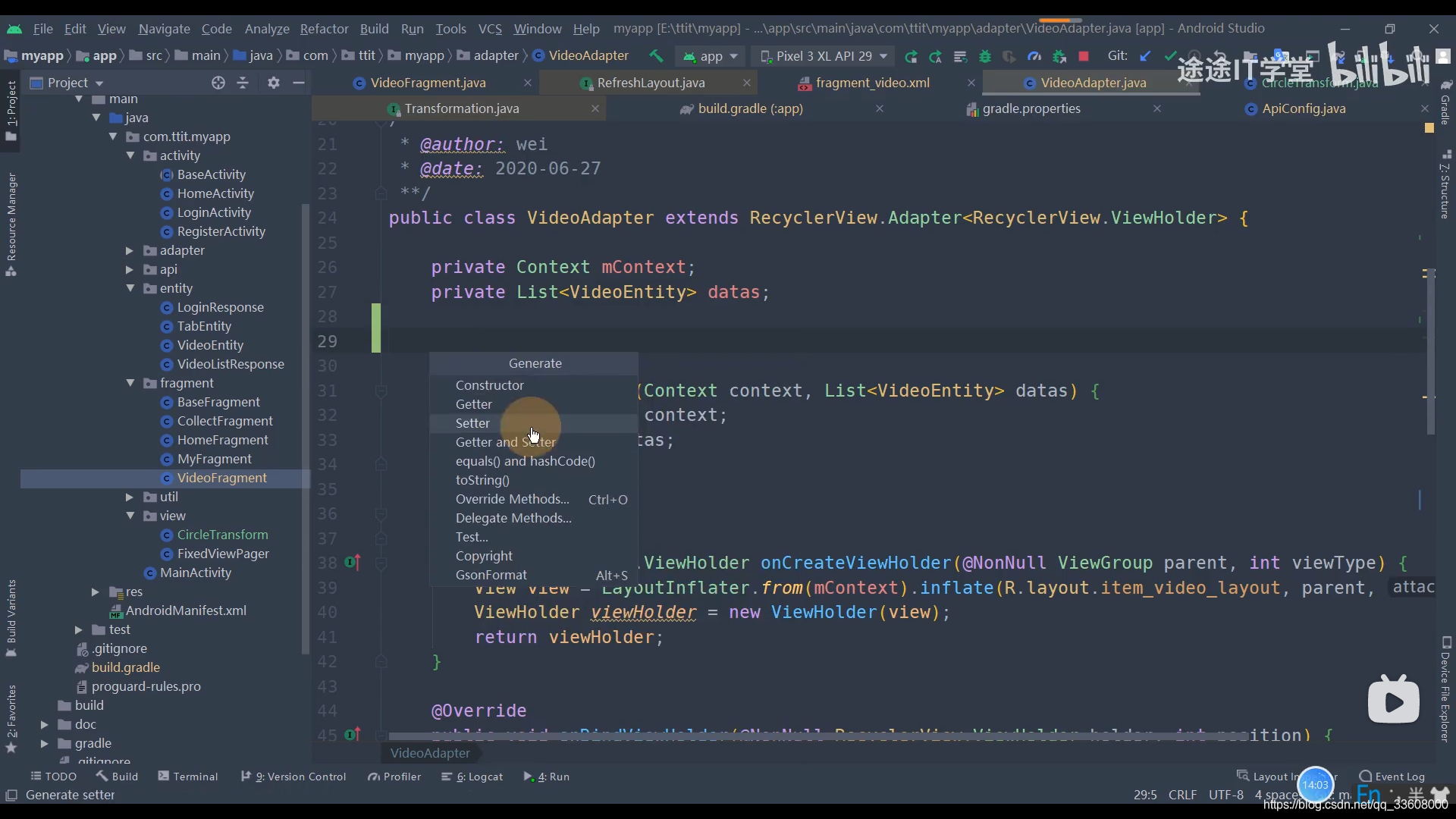Image resolution: width=1456 pixels, height=819 pixels.
Task: Click the override gutter icon on line 38
Action: [x=353, y=563]
